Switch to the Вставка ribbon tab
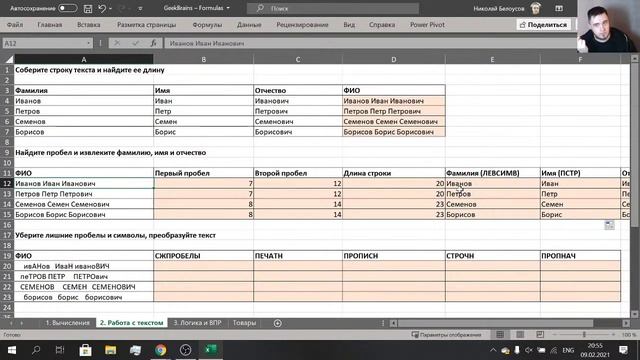The height and width of the screenshot is (360, 640). tap(89, 24)
